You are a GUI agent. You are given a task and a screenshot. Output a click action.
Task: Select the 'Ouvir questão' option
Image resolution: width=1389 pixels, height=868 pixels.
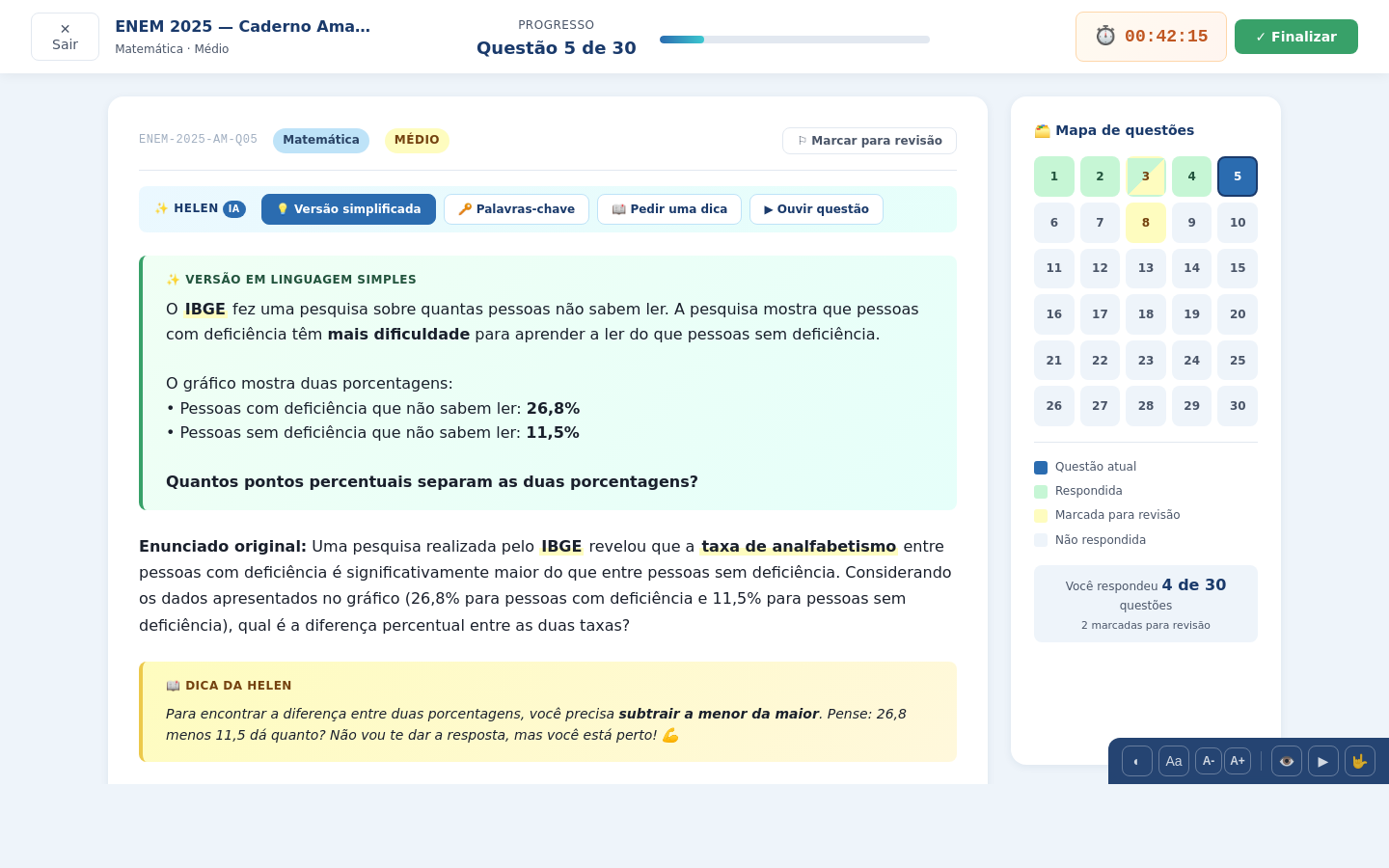[816, 208]
